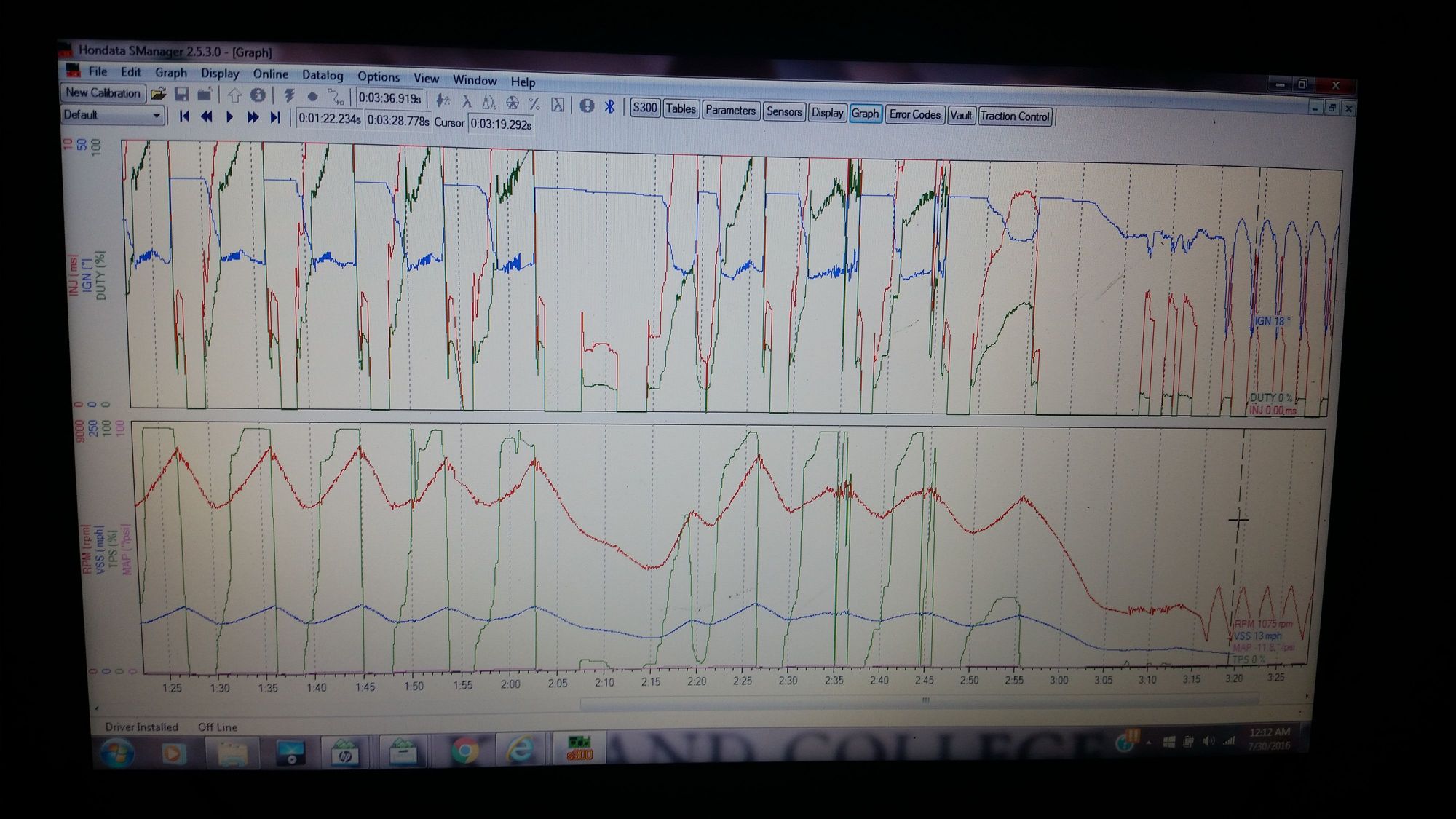Click the New Calibration button

click(103, 93)
